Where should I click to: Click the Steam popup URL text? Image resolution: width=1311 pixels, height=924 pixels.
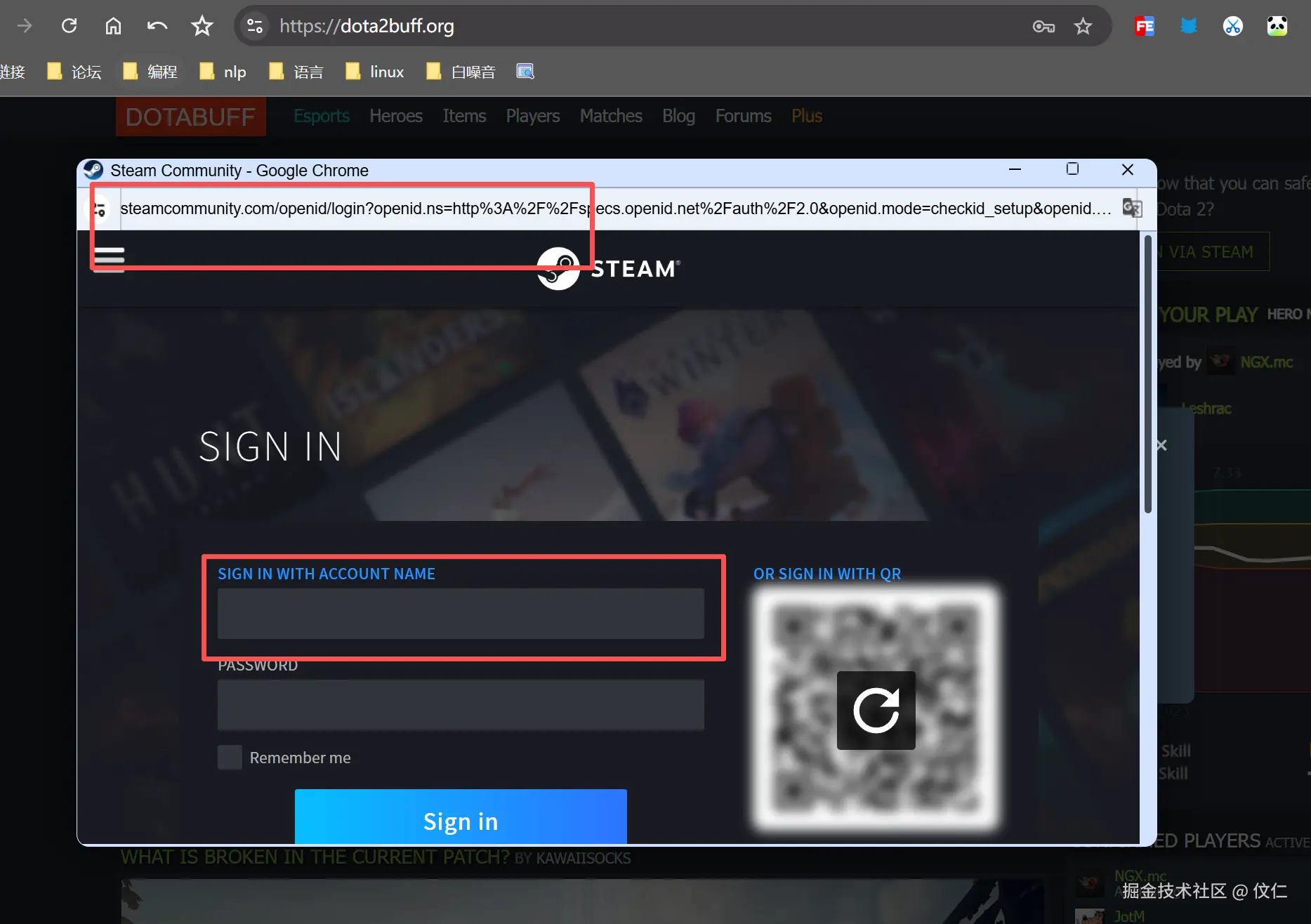615,209
